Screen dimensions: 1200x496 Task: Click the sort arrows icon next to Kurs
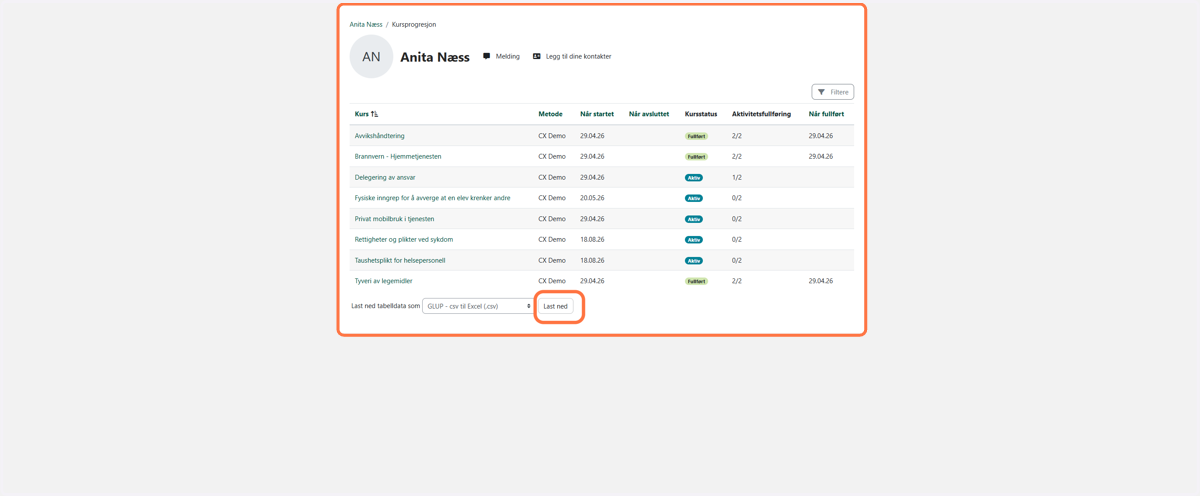(374, 114)
